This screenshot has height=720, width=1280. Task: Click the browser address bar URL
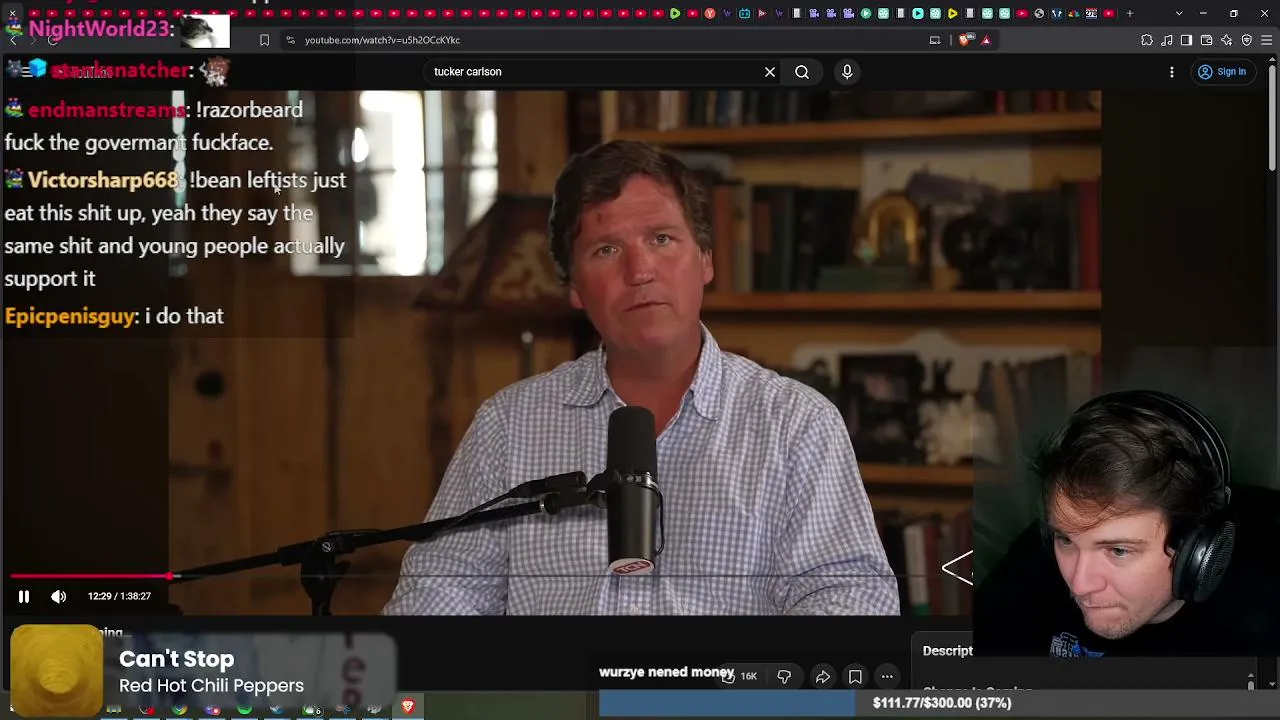pos(382,40)
